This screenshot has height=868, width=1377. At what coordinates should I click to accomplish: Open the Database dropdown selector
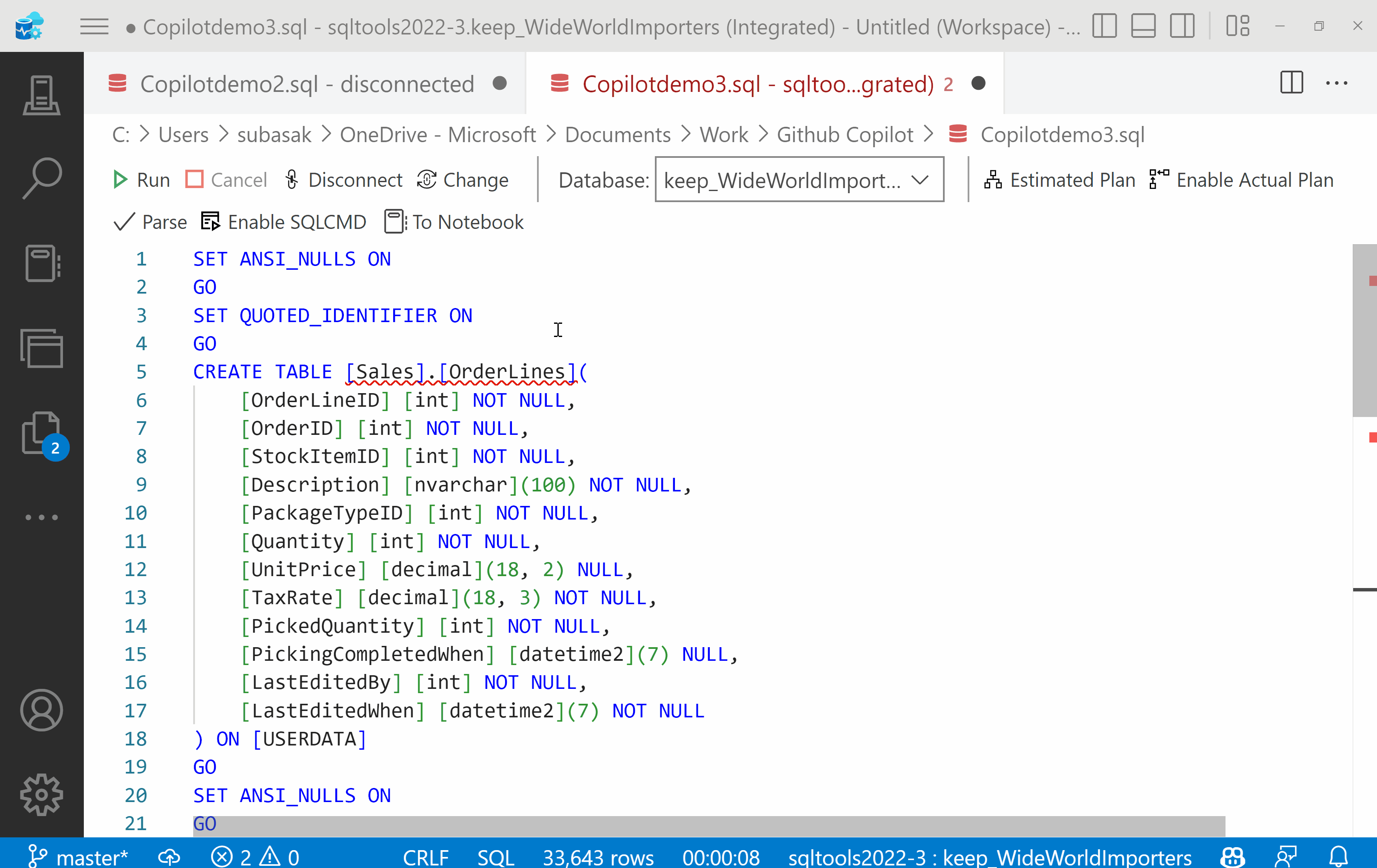[x=798, y=180]
